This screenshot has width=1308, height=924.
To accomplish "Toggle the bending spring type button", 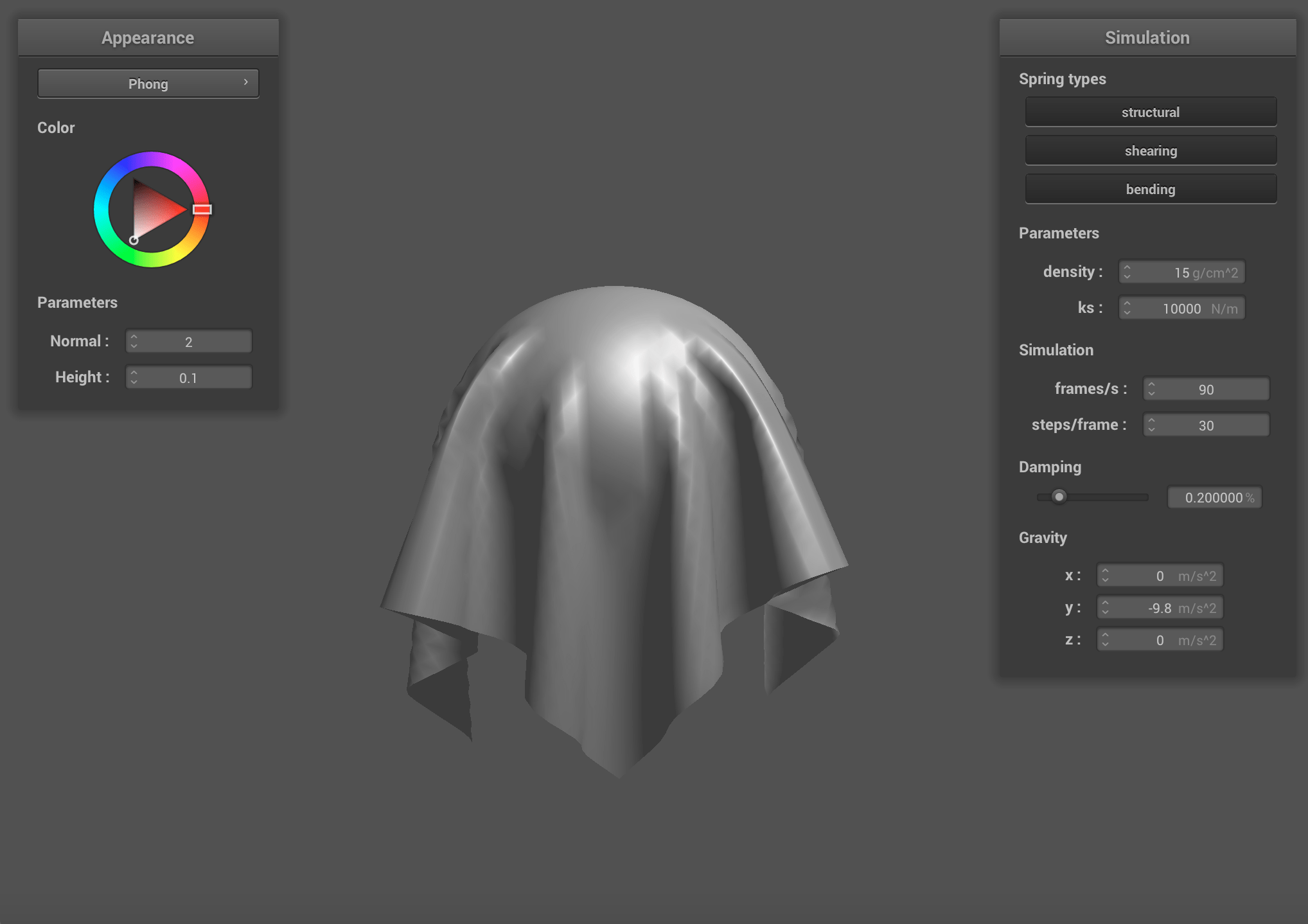I will coord(1150,190).
